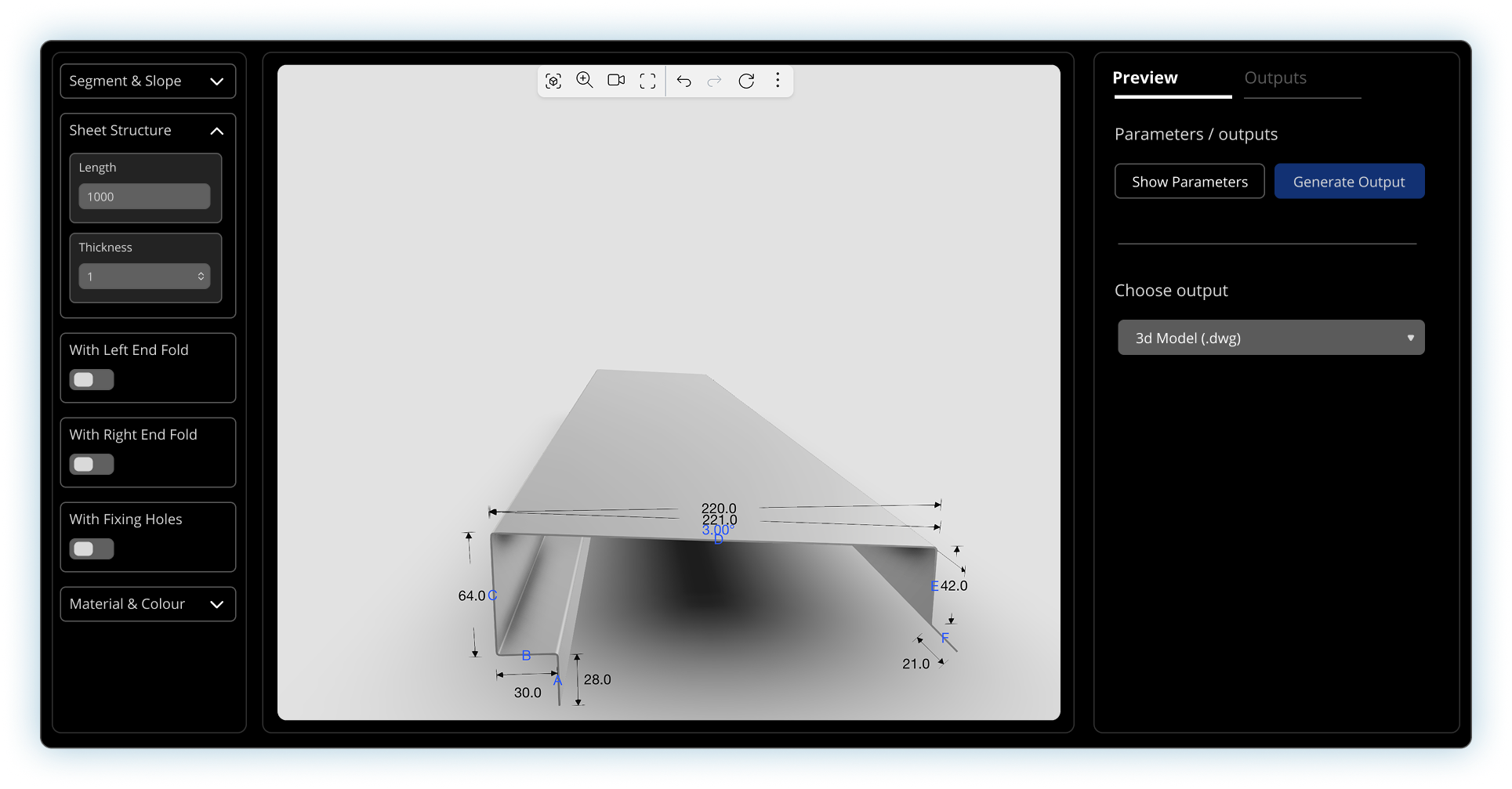The height and width of the screenshot is (789, 1512).
Task: Toggle the fullscreen icon in viewer toolbar
Action: pyautogui.click(x=647, y=81)
